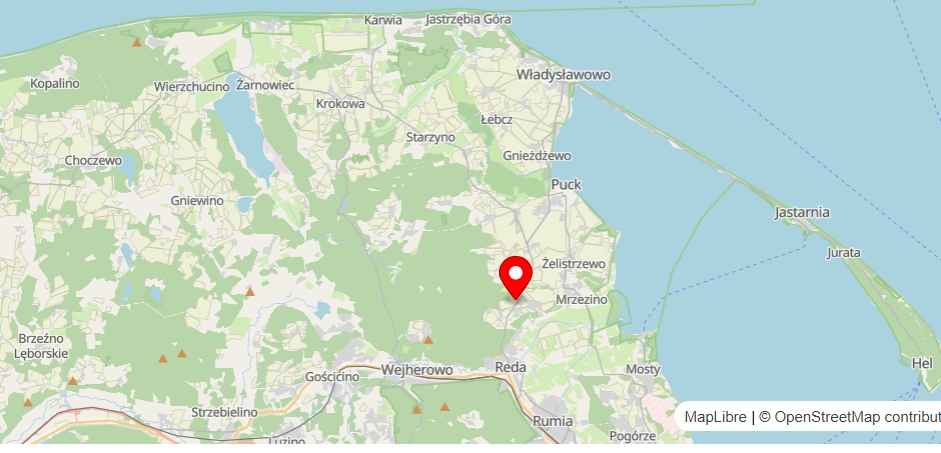Click the Choczewo village label

coord(93,160)
